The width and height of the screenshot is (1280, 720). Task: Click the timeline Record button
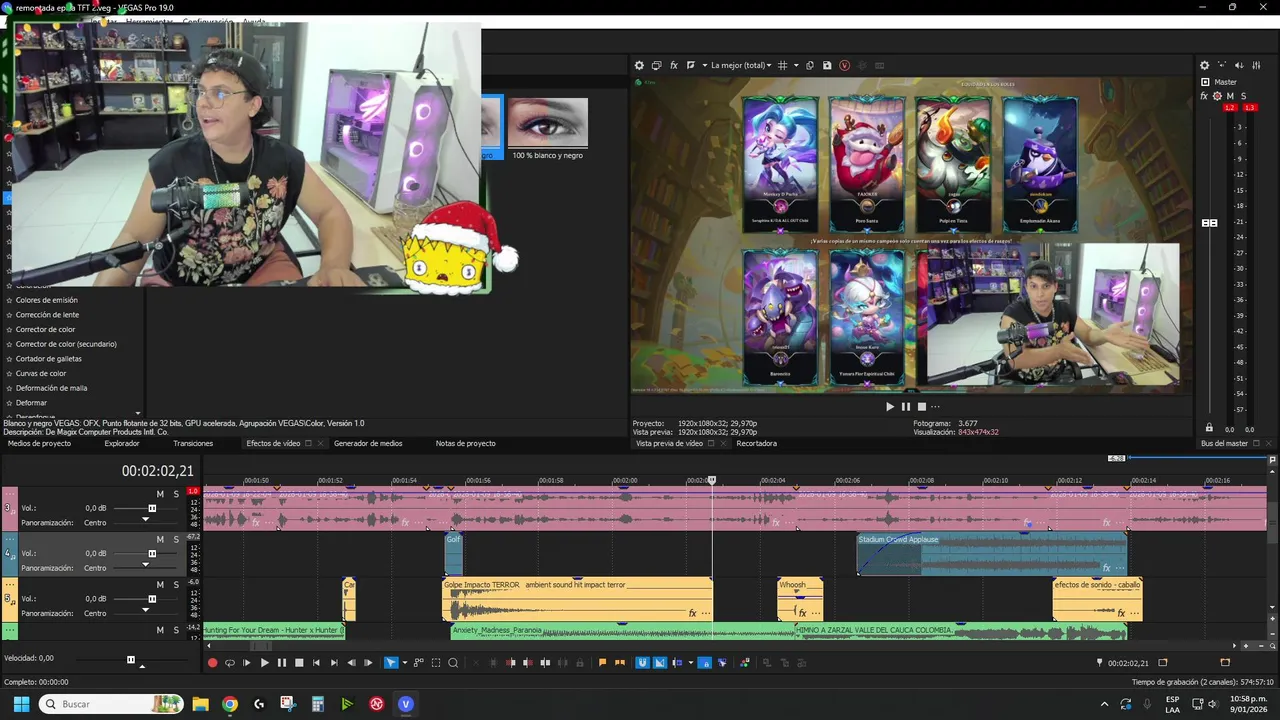tap(212, 662)
